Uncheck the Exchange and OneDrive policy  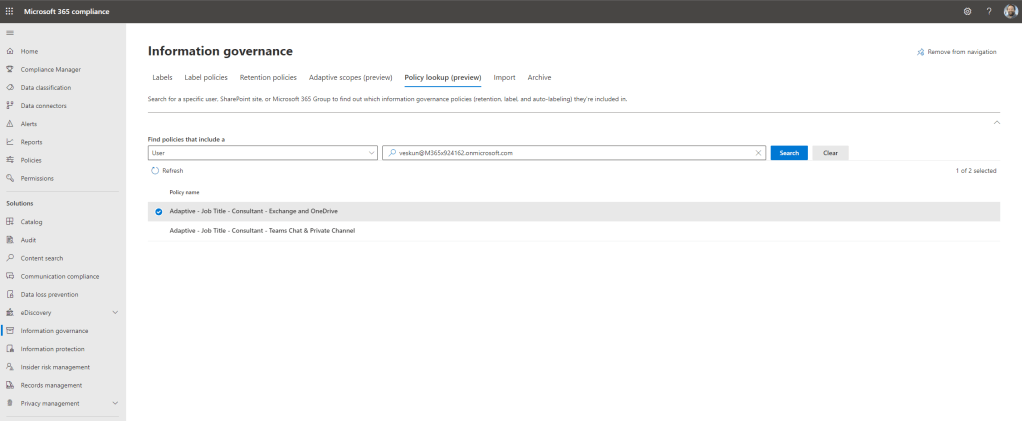159,212
